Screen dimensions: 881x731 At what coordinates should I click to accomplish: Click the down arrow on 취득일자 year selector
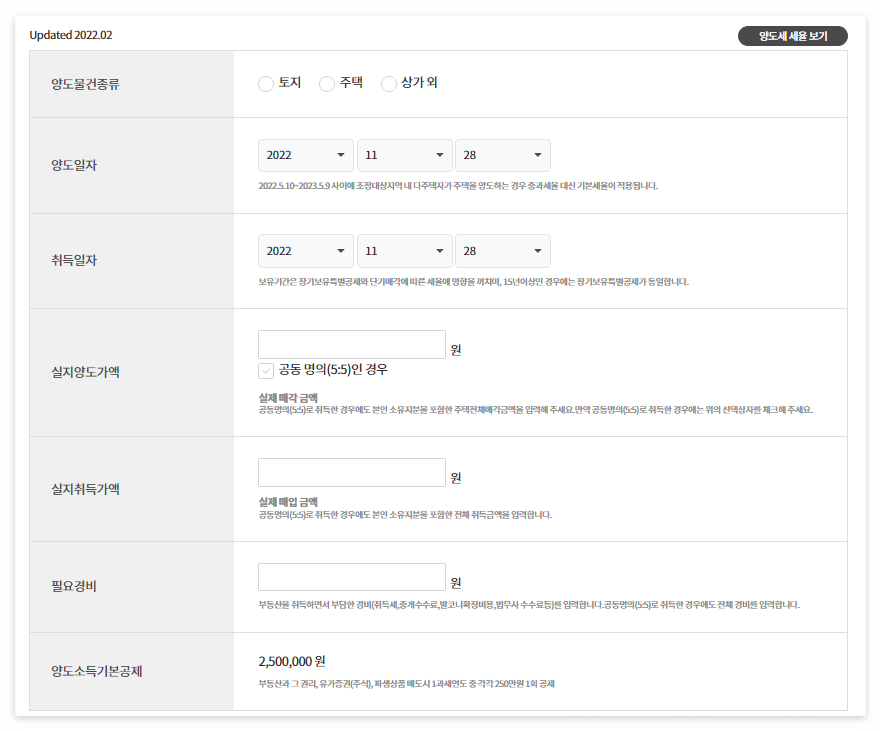(342, 251)
